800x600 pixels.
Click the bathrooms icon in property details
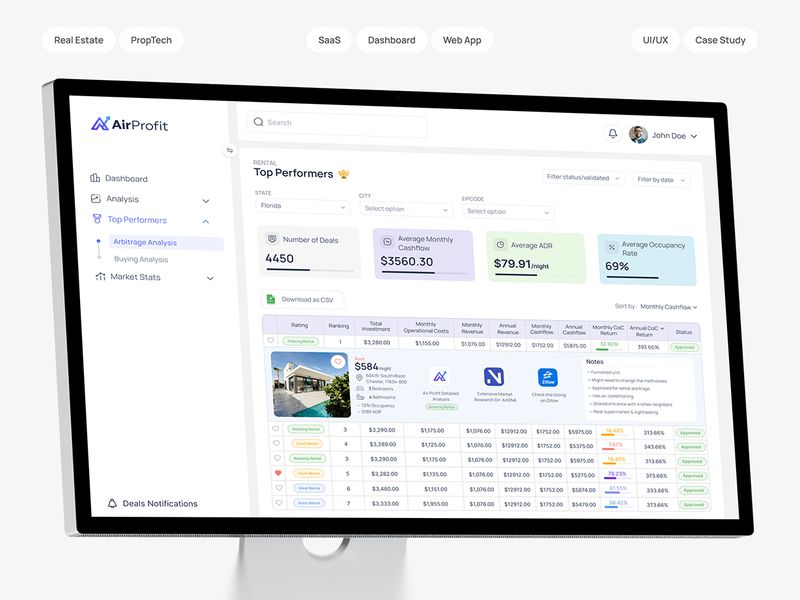[360, 396]
